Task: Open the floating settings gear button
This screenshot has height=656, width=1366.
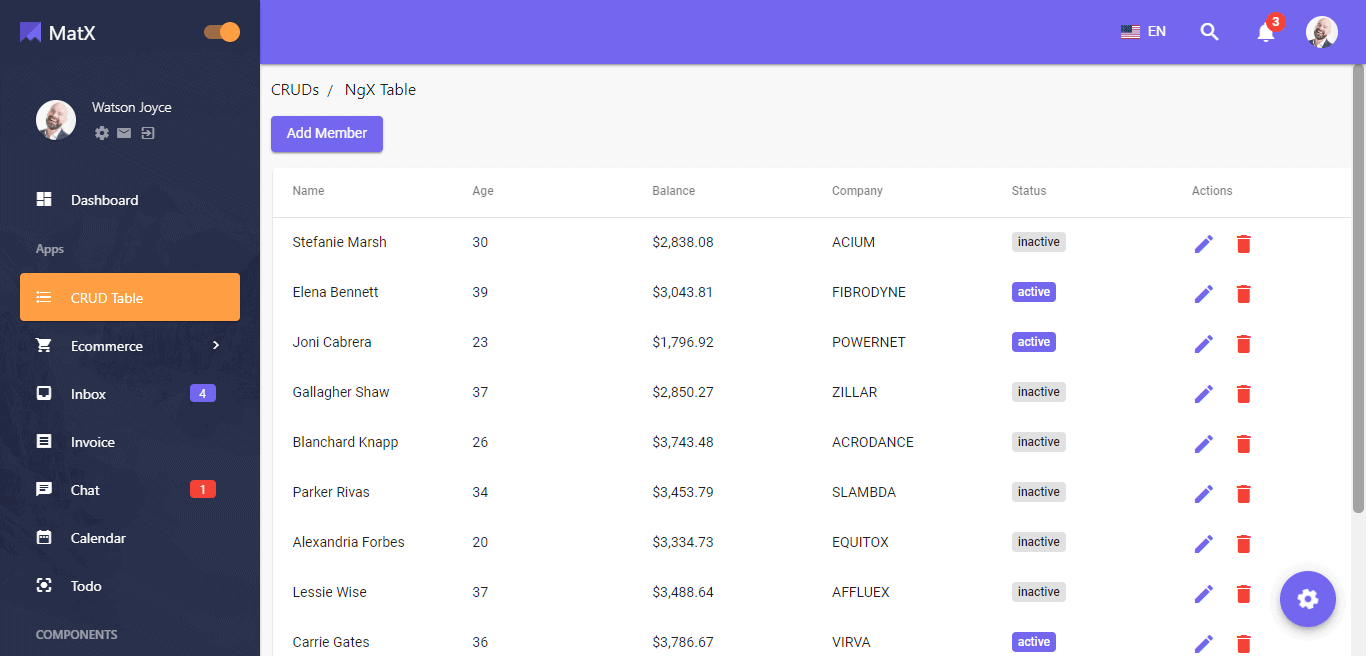Action: [x=1307, y=599]
